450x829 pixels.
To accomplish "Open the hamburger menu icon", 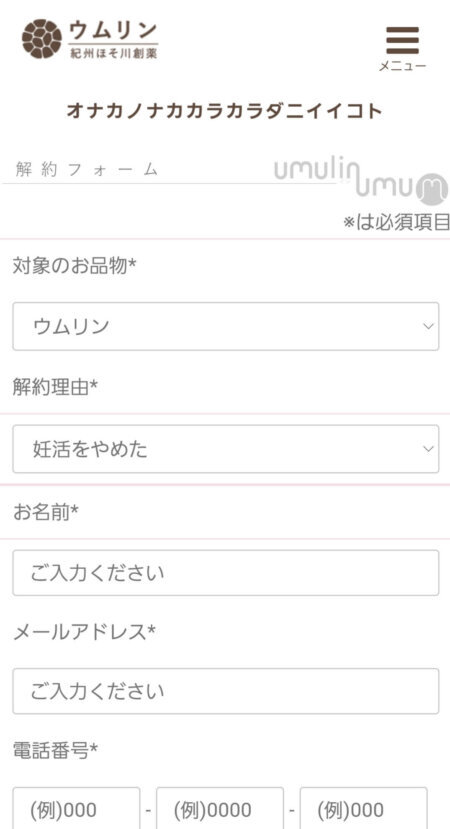I will pos(402,41).
